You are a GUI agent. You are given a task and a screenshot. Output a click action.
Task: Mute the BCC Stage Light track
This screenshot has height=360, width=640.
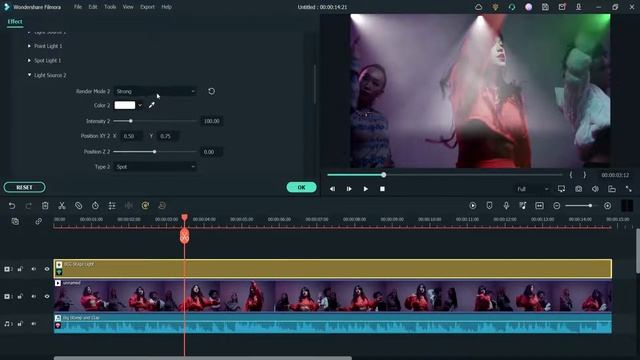pyautogui.click(x=33, y=269)
